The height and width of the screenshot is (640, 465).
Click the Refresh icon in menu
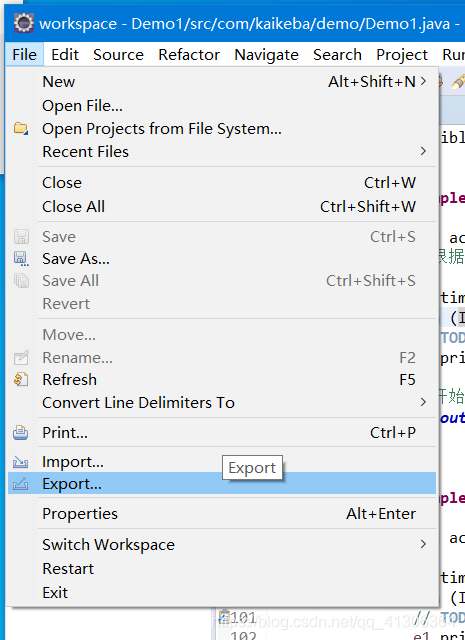tap(20, 380)
